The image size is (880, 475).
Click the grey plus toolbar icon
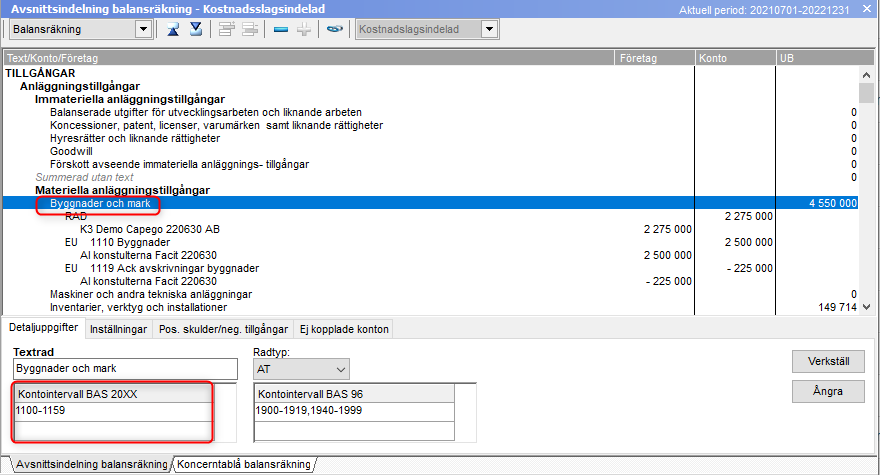[x=304, y=29]
